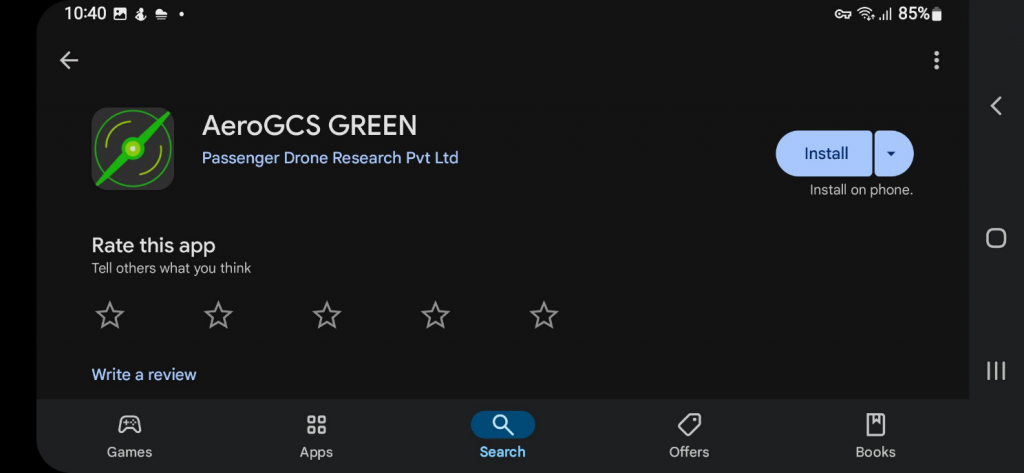
Task: Rate the app five stars
Action: click(543, 316)
